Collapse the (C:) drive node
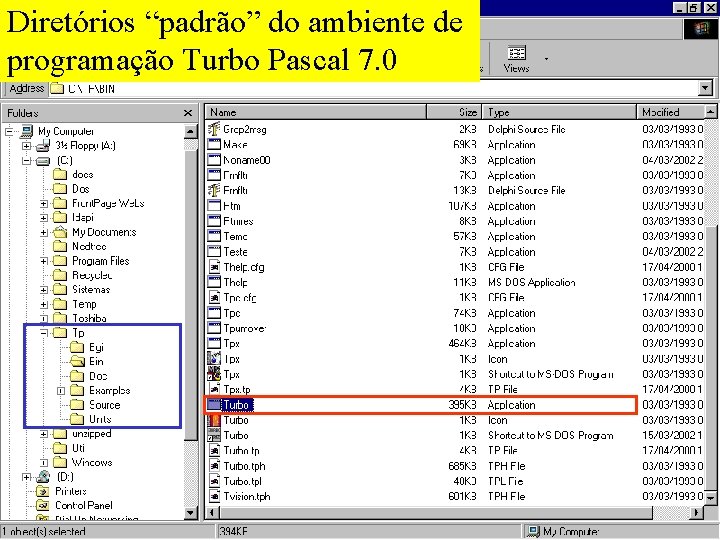 coord(27,161)
